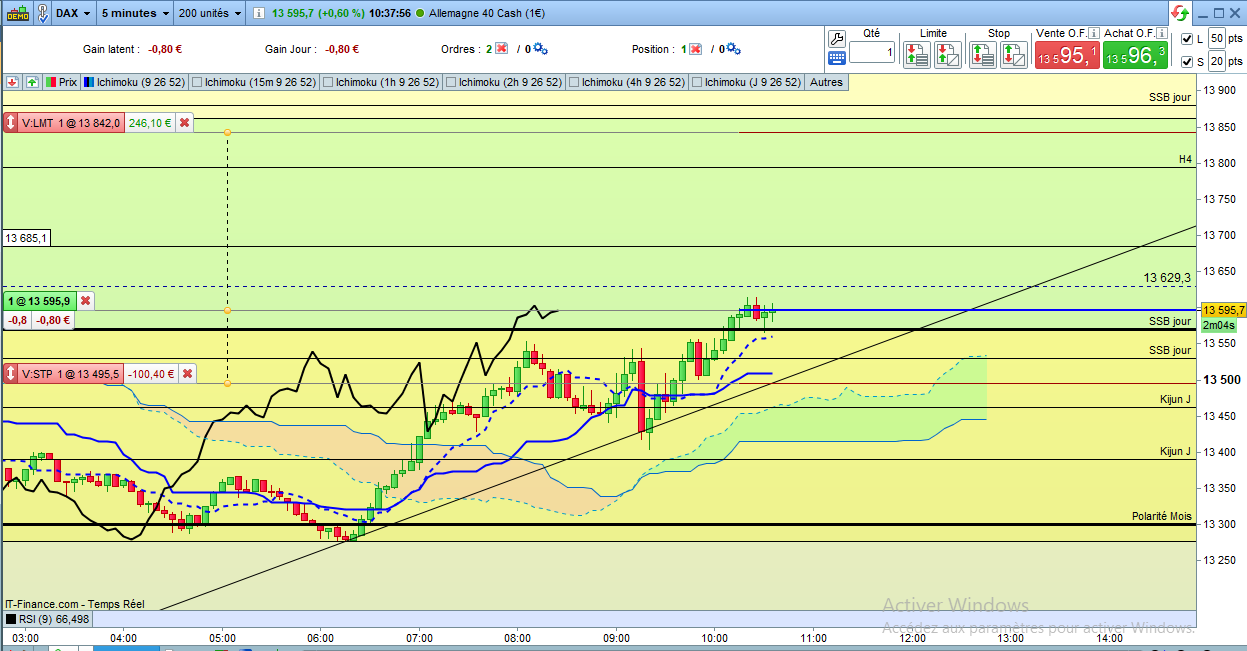The height and width of the screenshot is (651, 1247).
Task: Click the L points value field 50
Action: click(1216, 38)
